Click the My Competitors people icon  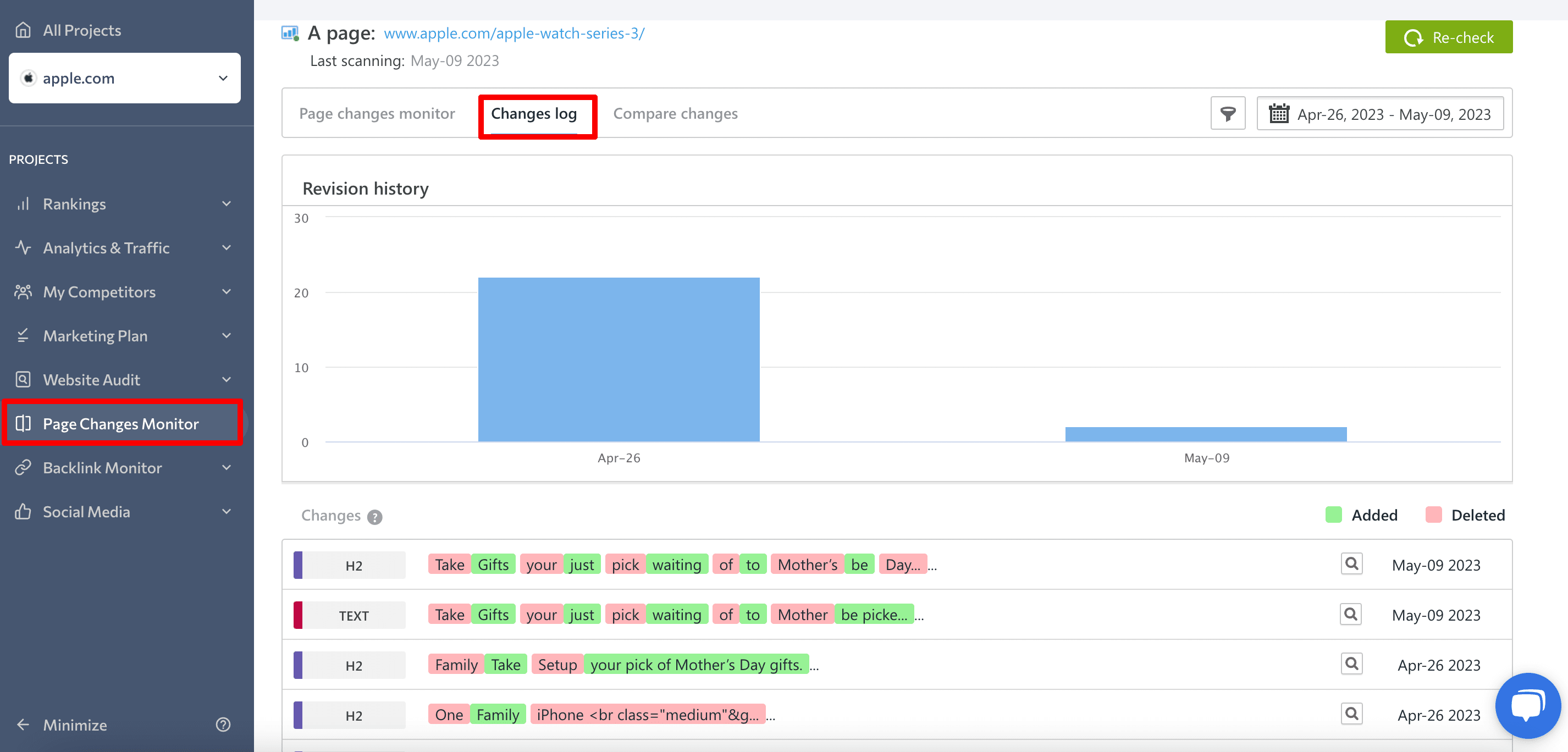coord(23,292)
